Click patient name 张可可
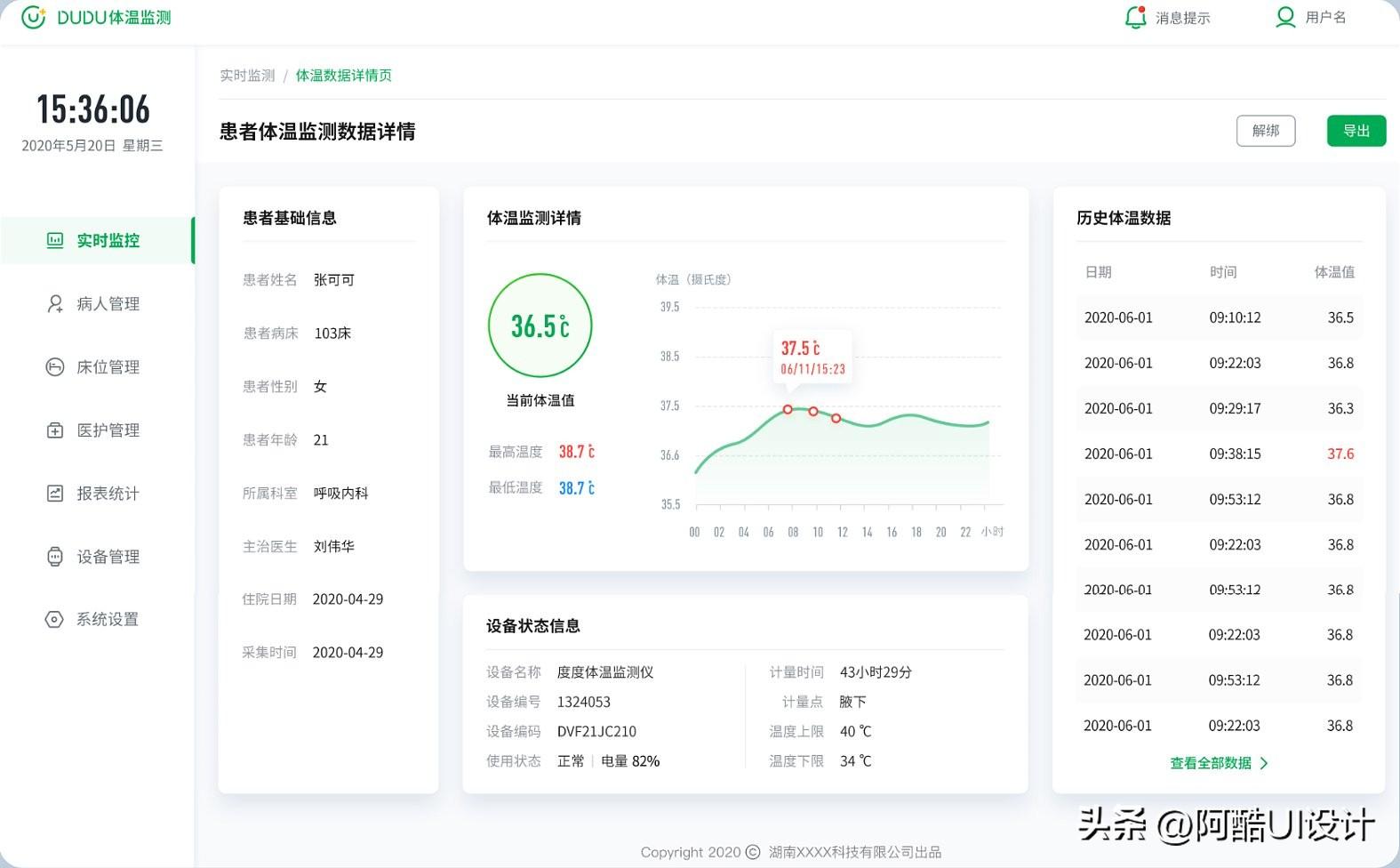Image resolution: width=1400 pixels, height=868 pixels. [334, 280]
